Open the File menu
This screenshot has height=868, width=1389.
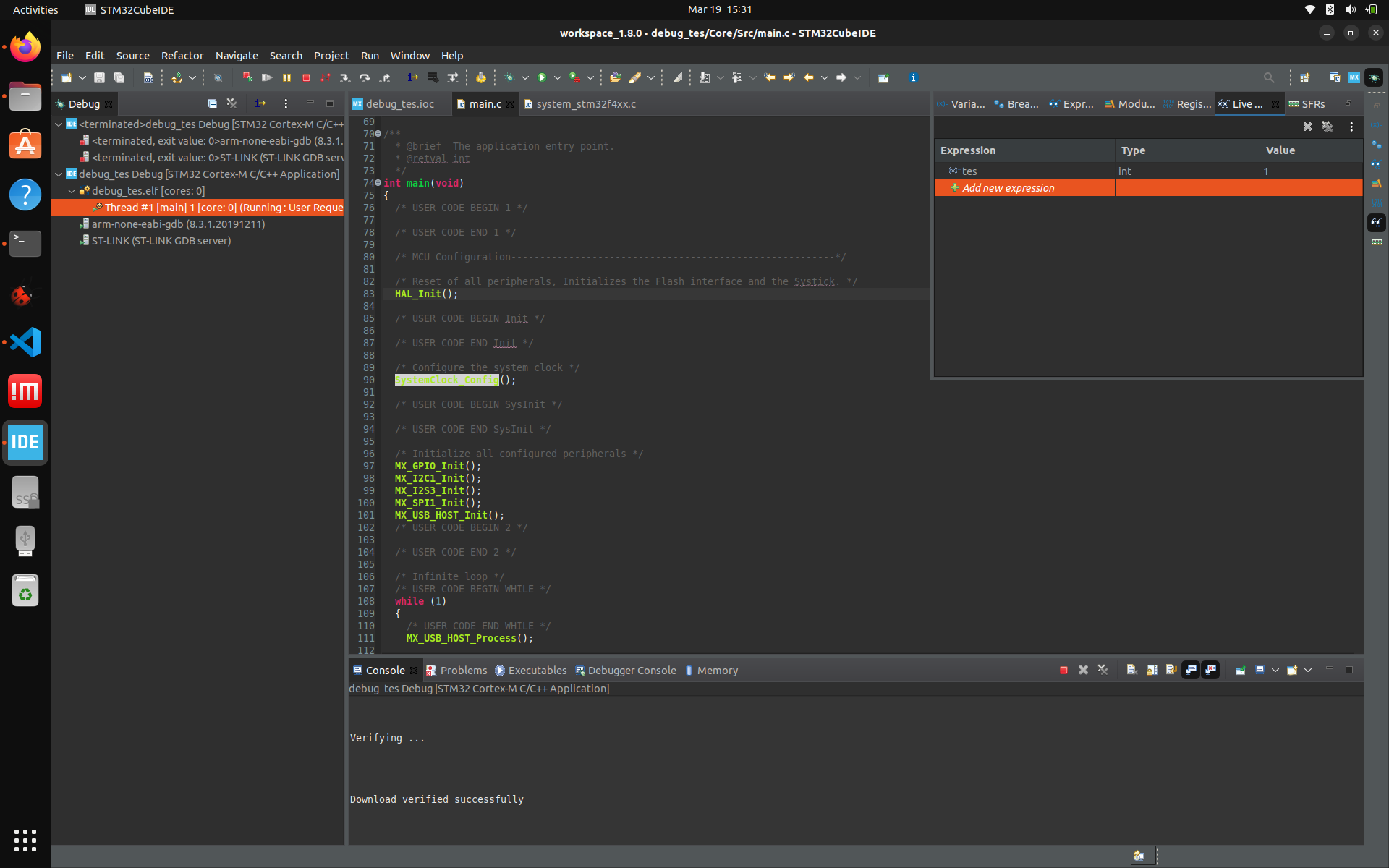click(x=65, y=56)
